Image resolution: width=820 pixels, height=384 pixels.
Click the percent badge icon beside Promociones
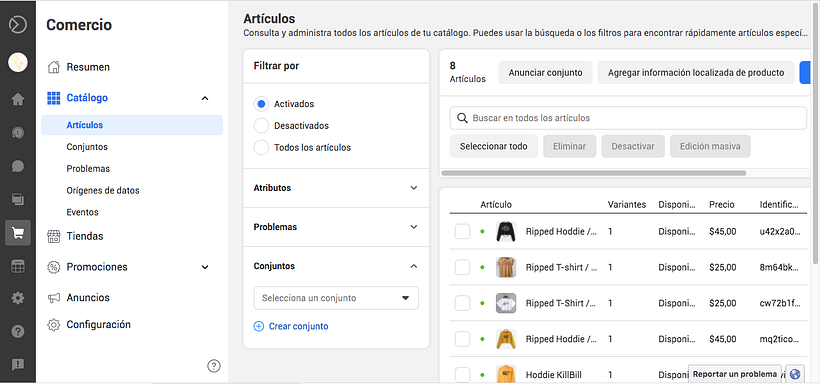[53, 267]
